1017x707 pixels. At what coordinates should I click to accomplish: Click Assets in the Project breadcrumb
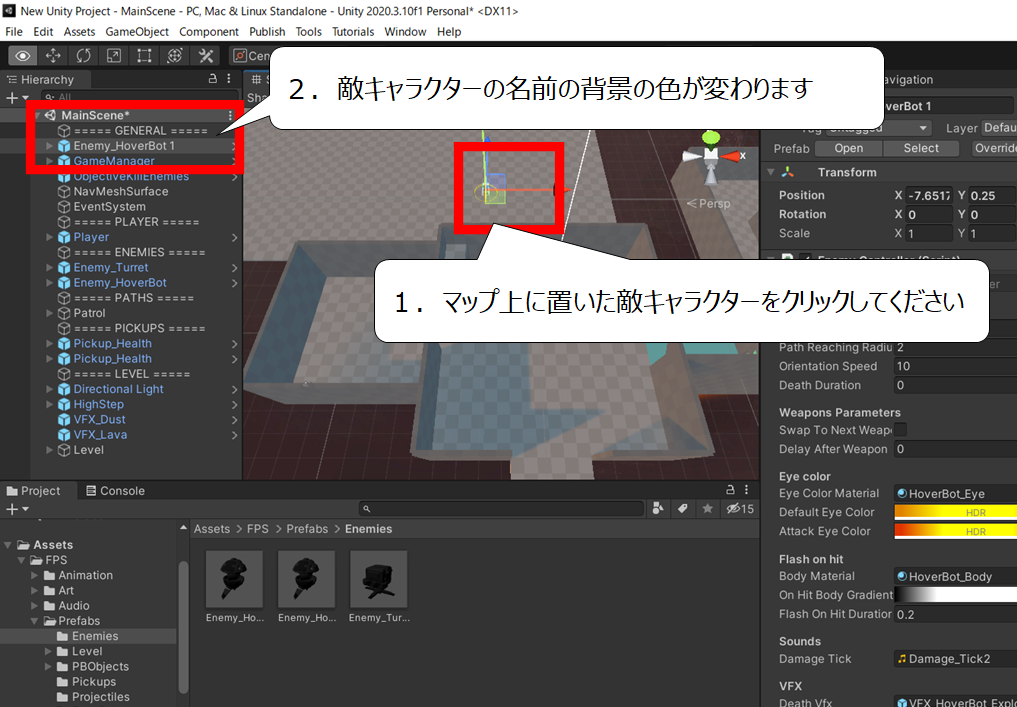coord(211,529)
